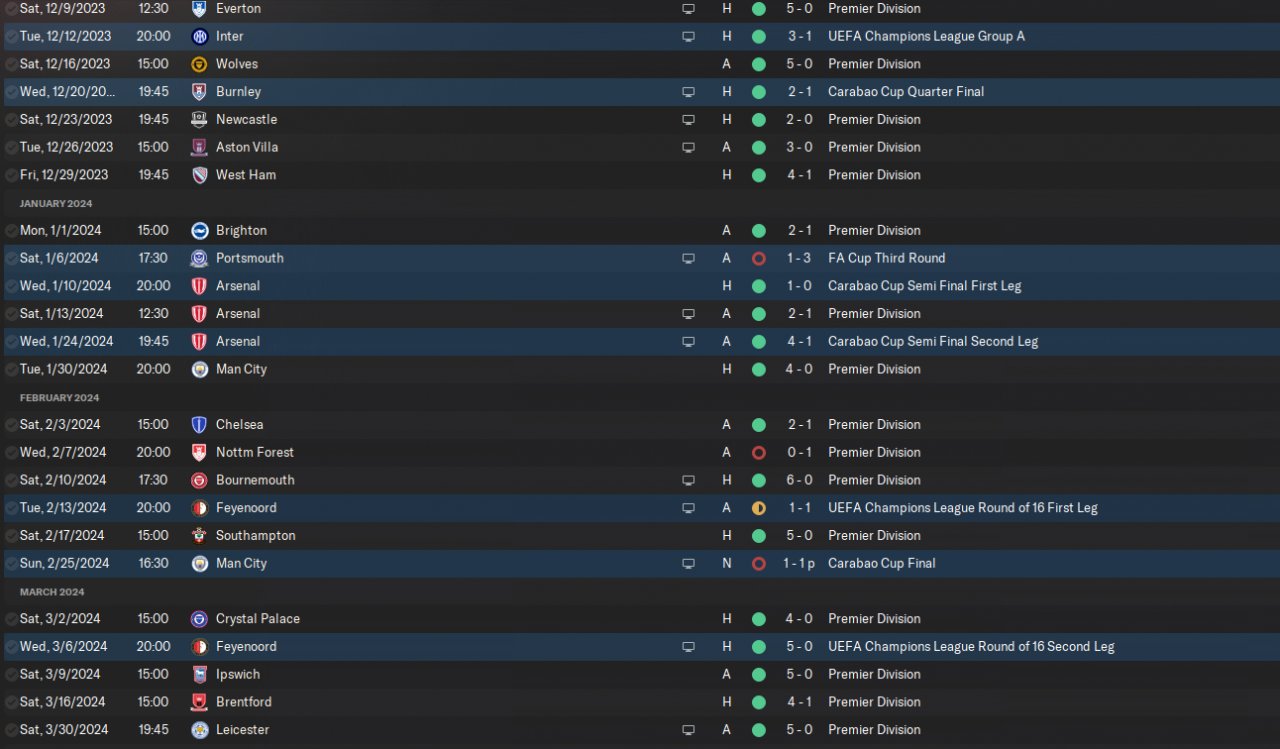Open the Crystal Palace team link
This screenshot has height=749, width=1280.
[x=258, y=619]
